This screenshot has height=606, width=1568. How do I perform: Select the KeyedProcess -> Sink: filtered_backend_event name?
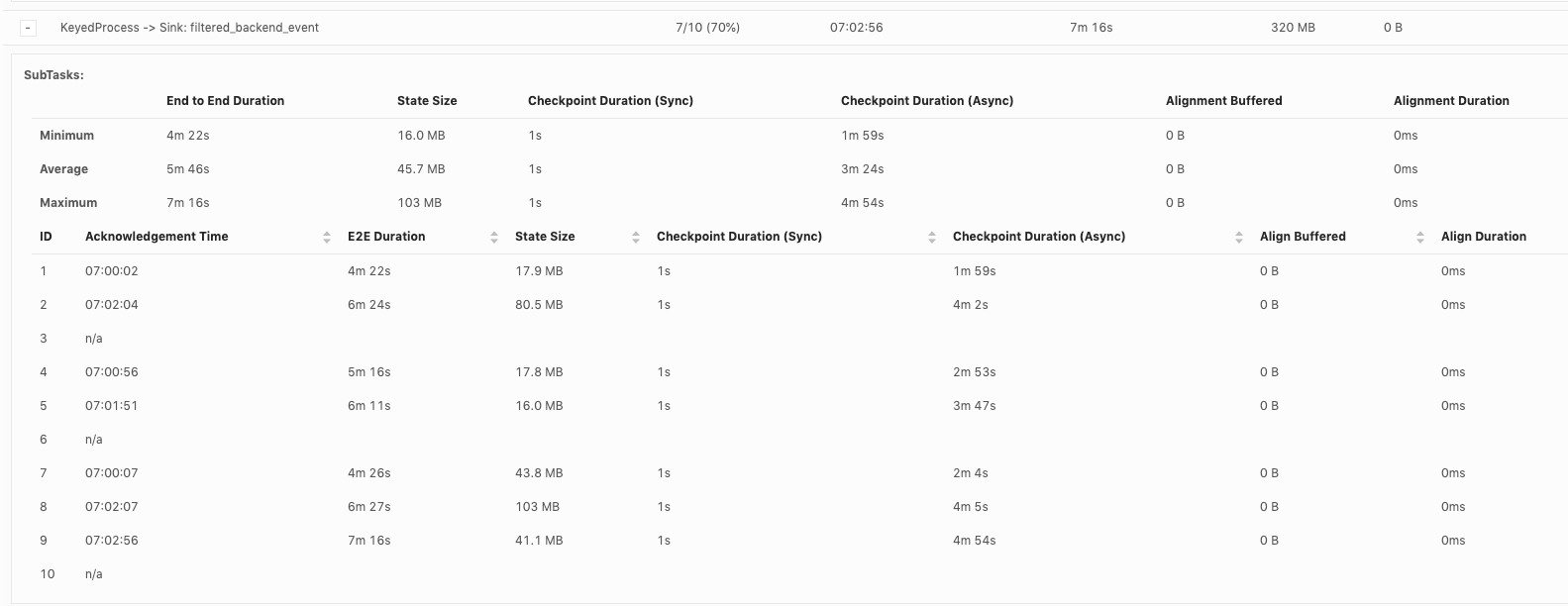189,28
